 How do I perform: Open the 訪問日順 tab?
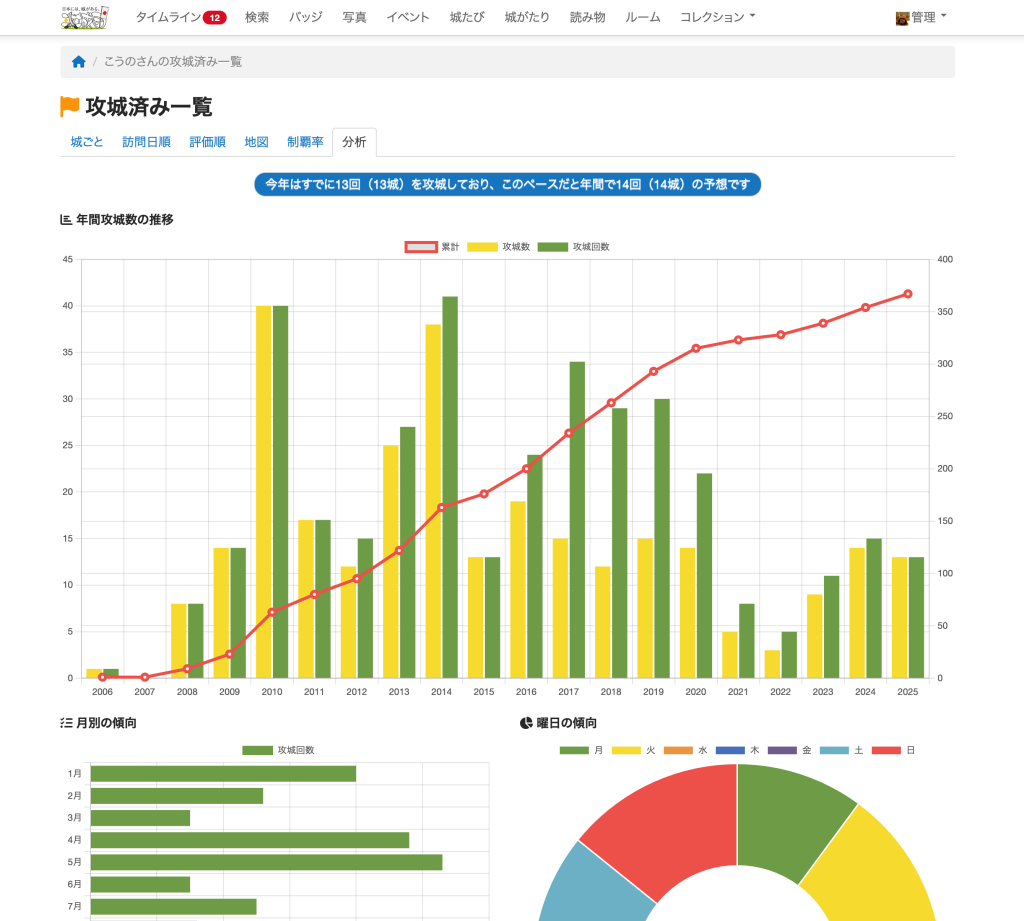146,142
